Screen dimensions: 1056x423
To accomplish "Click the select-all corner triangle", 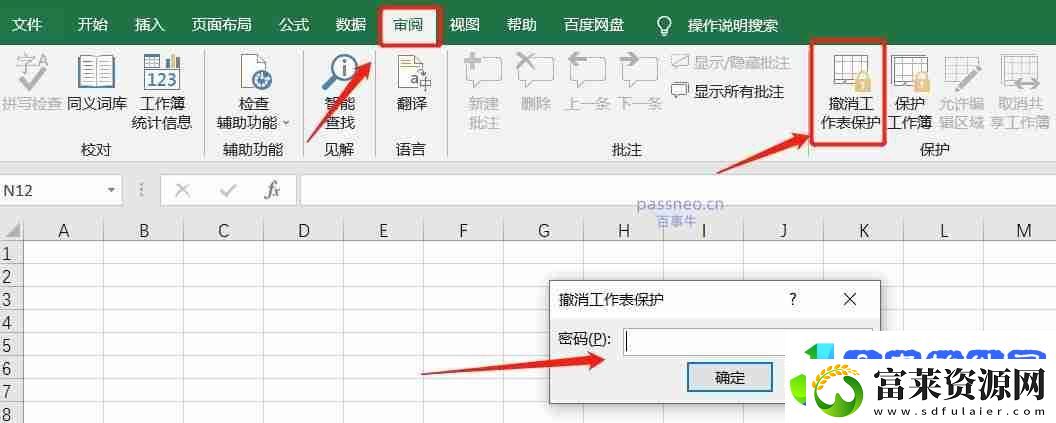I will pos(12,231).
